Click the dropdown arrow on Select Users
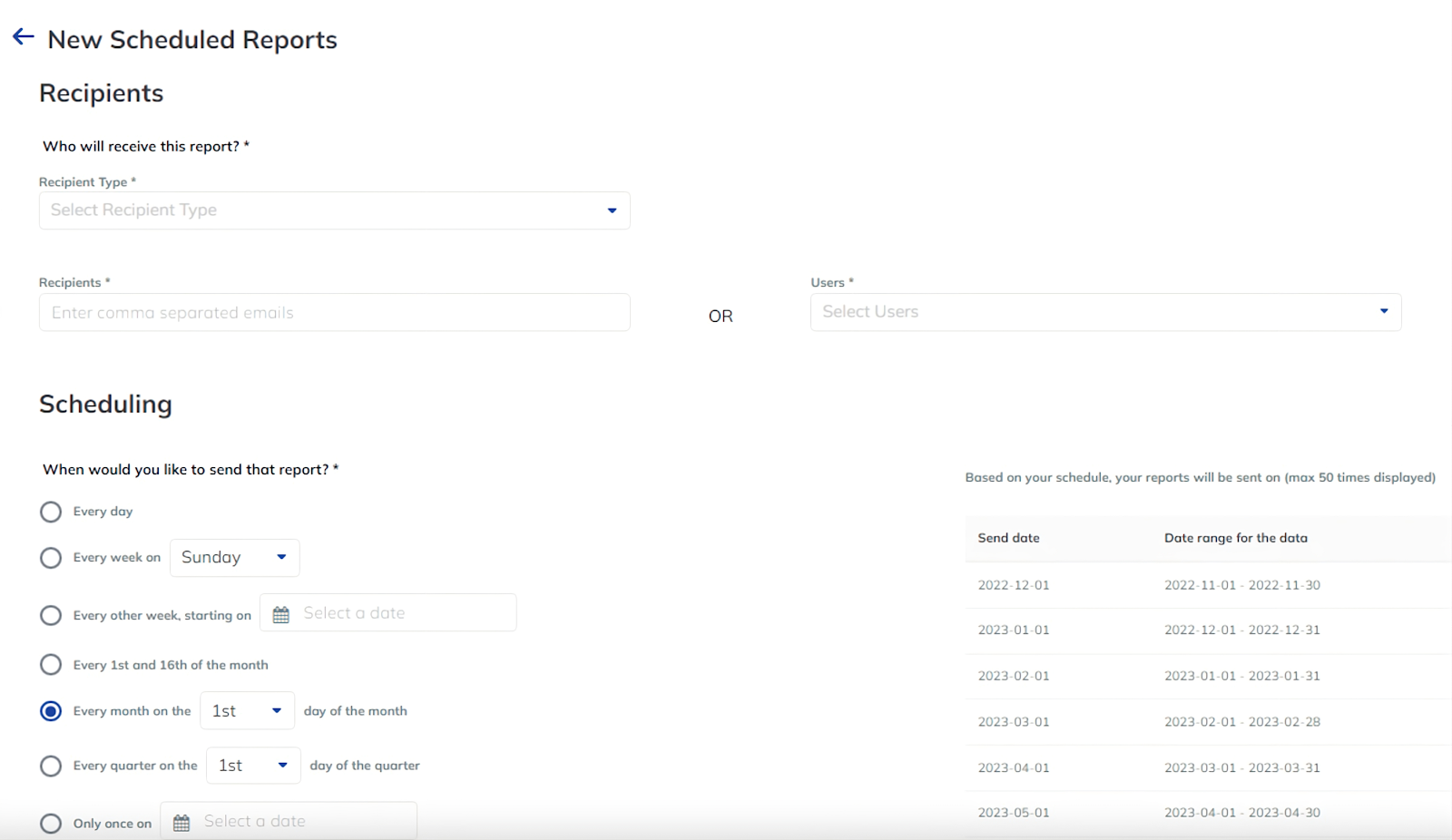 point(1383,311)
